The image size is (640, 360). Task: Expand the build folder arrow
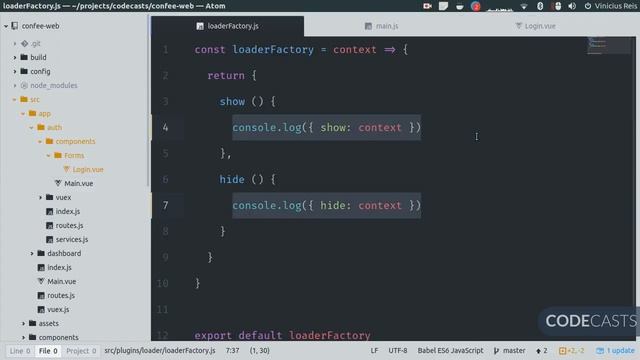click(x=15, y=58)
